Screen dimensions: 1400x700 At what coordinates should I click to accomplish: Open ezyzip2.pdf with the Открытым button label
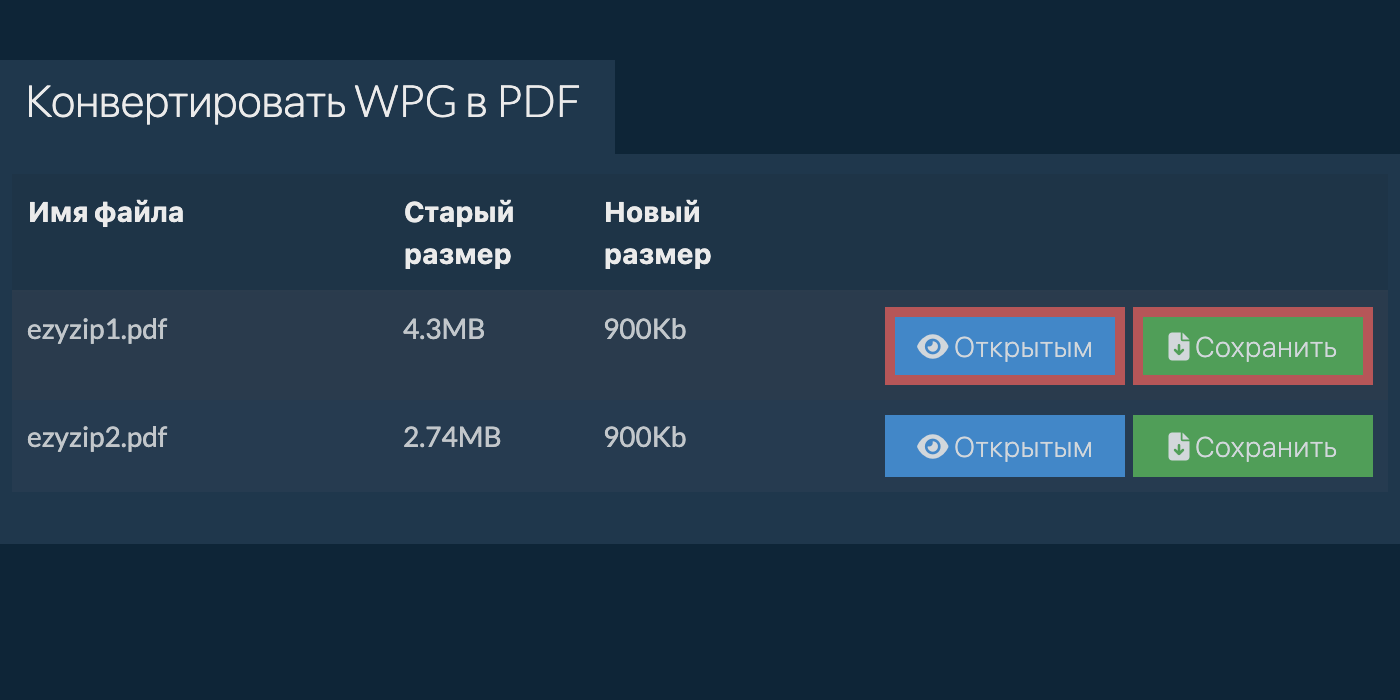[x=1023, y=447]
